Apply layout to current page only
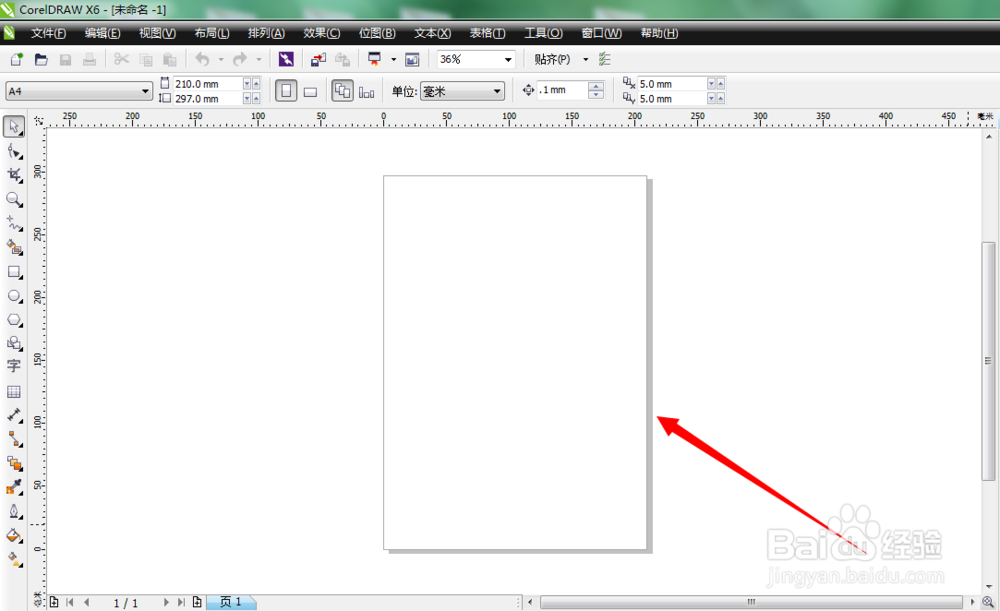1000x611 pixels. (x=366, y=92)
